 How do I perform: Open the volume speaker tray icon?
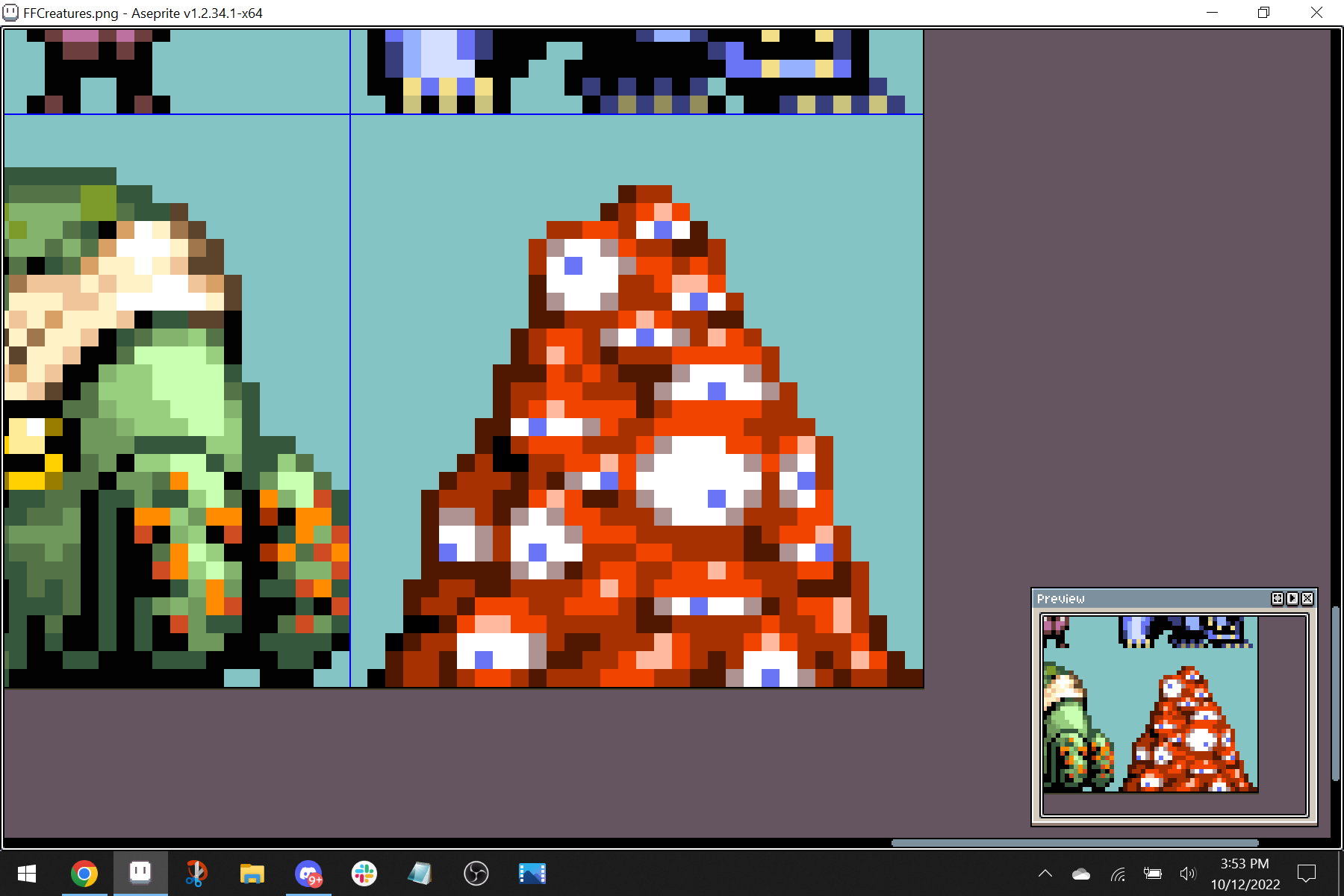(1188, 874)
